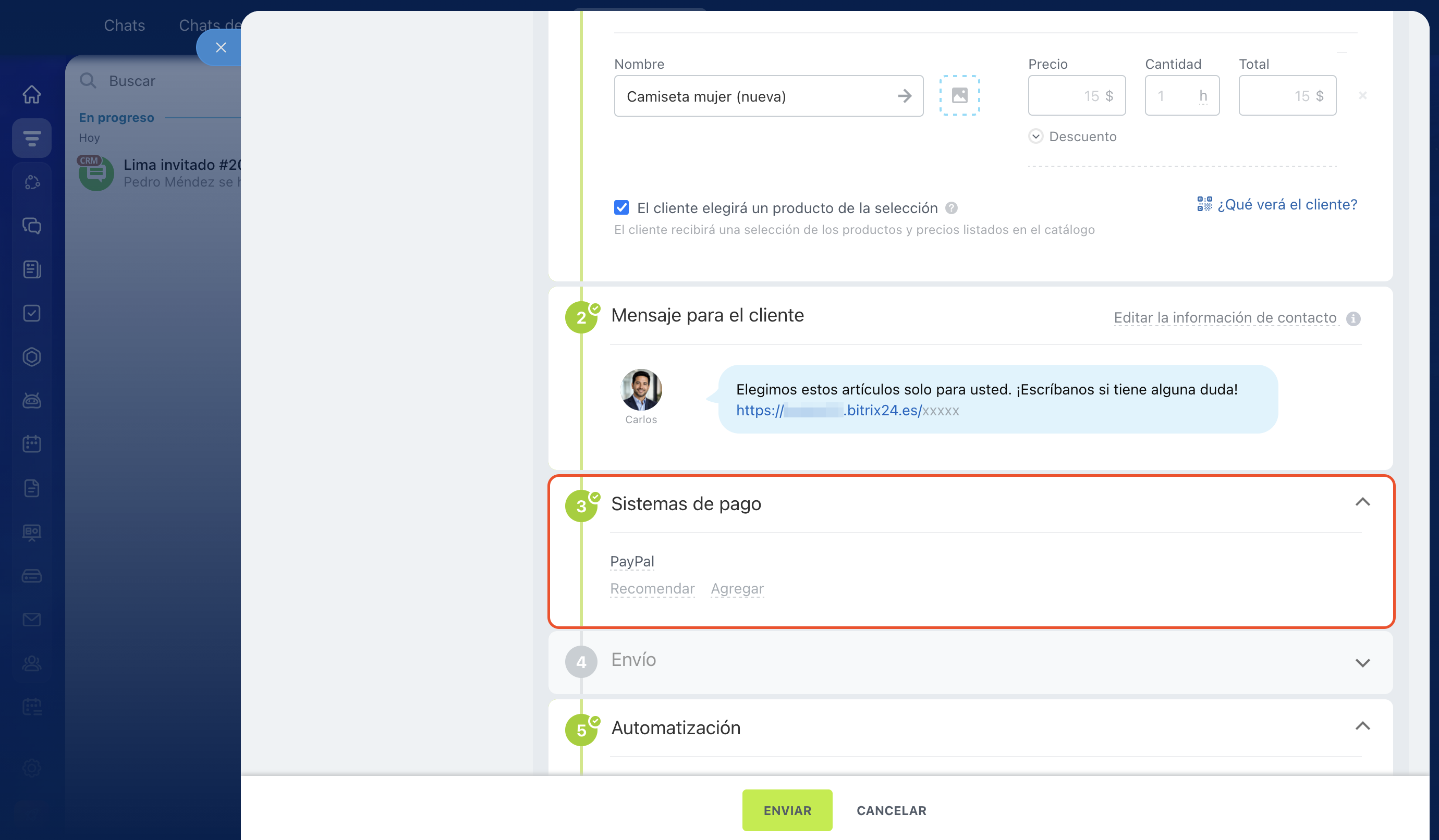The width and height of the screenshot is (1439, 840).
Task: Click Agregar under payment systems
Action: pyautogui.click(x=737, y=588)
